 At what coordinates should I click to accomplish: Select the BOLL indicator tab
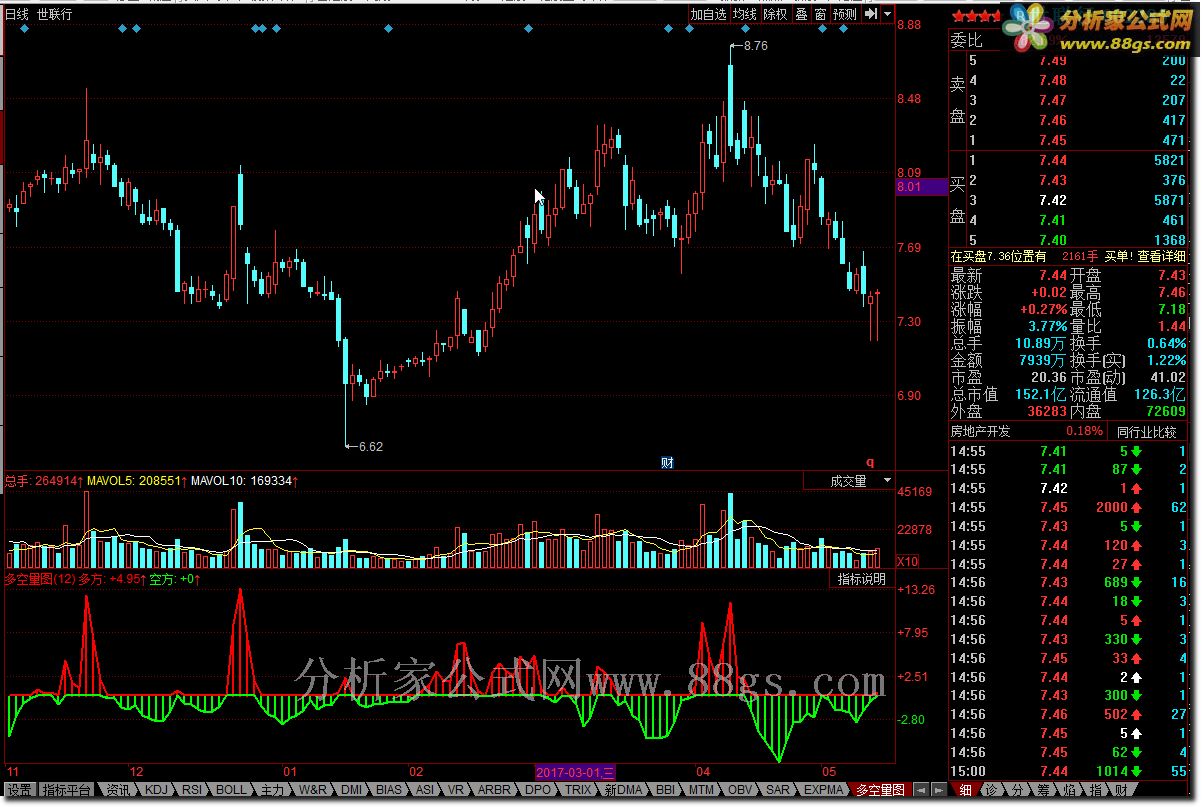click(x=232, y=790)
